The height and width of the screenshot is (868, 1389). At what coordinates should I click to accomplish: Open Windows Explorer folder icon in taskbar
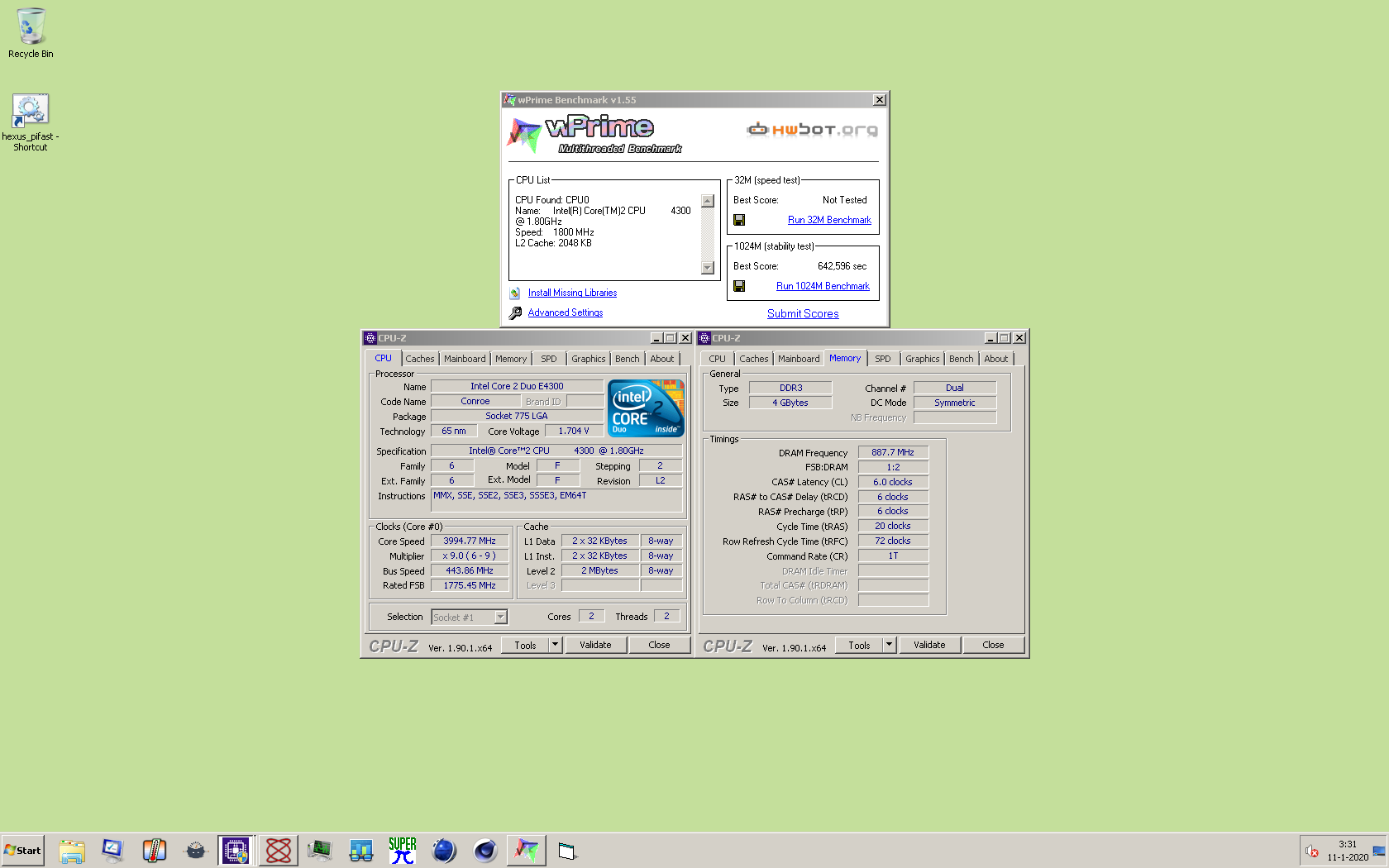click(72, 851)
